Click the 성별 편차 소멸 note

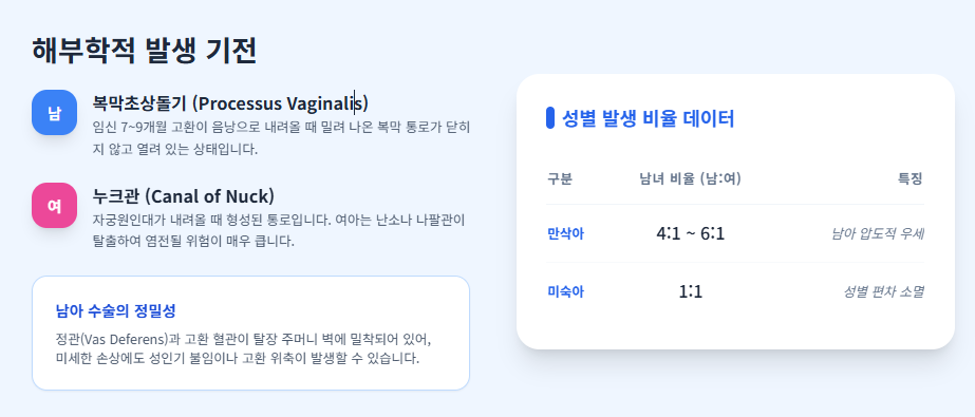coord(884,291)
